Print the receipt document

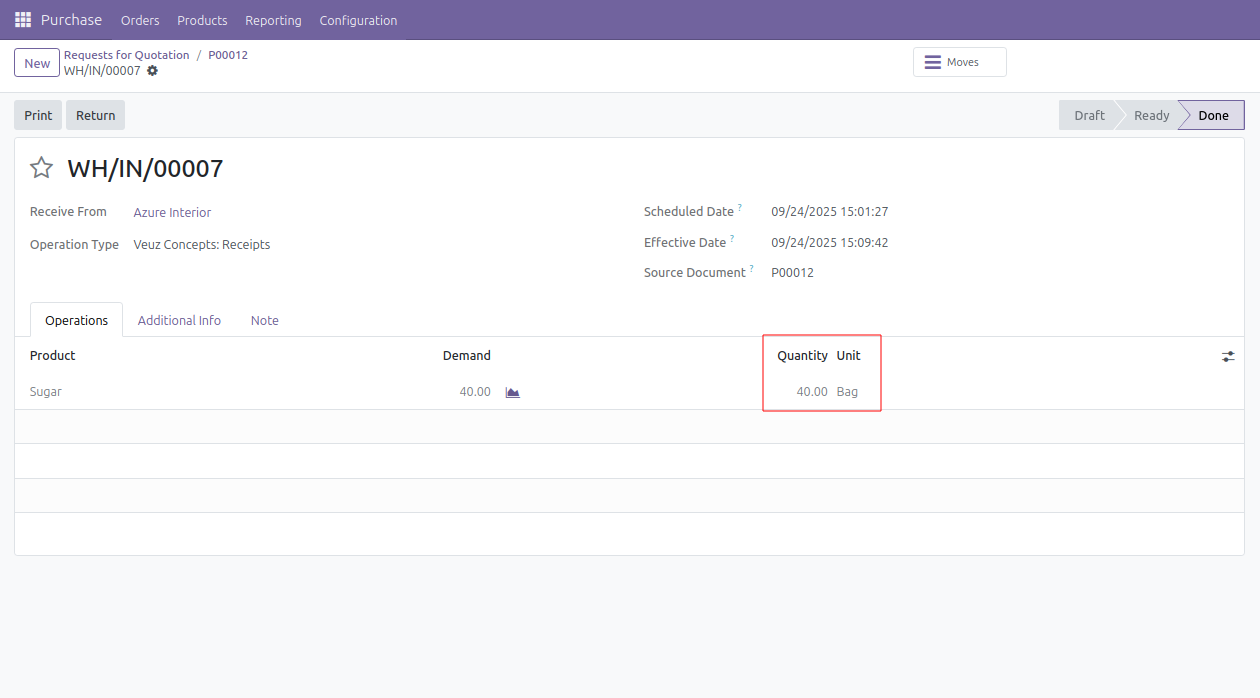[x=38, y=115]
